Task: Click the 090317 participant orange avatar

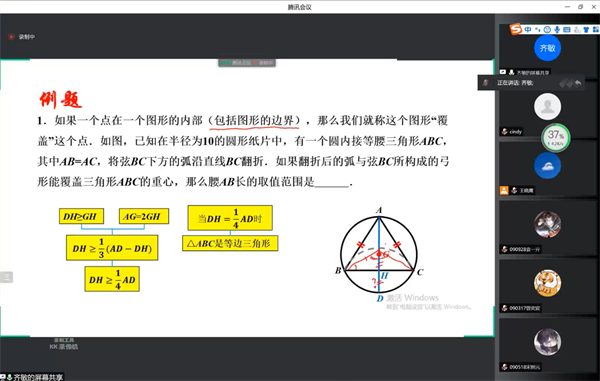Action: point(547,283)
